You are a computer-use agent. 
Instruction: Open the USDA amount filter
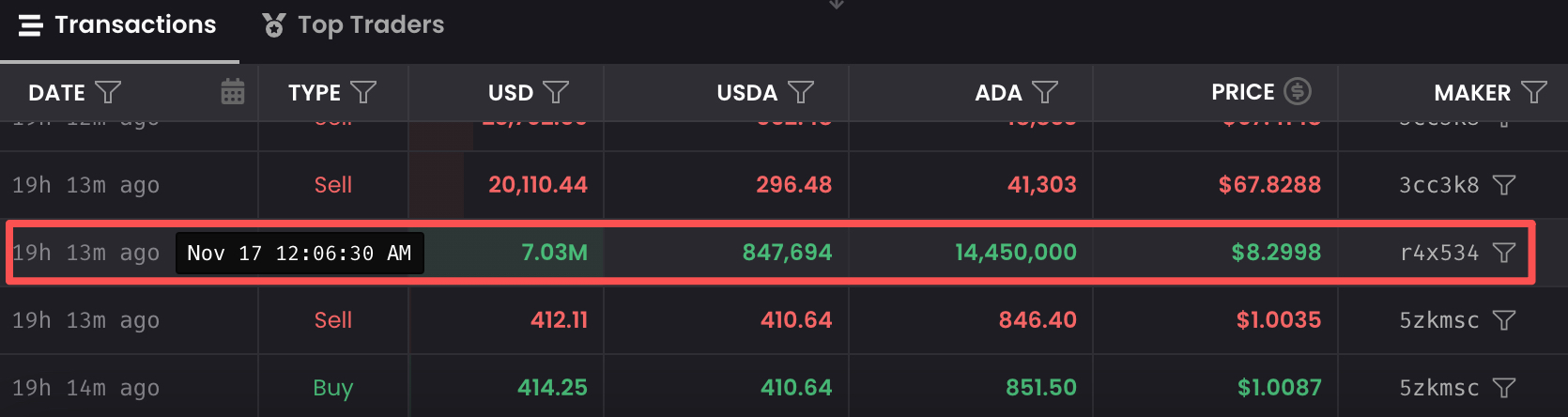pos(801,92)
